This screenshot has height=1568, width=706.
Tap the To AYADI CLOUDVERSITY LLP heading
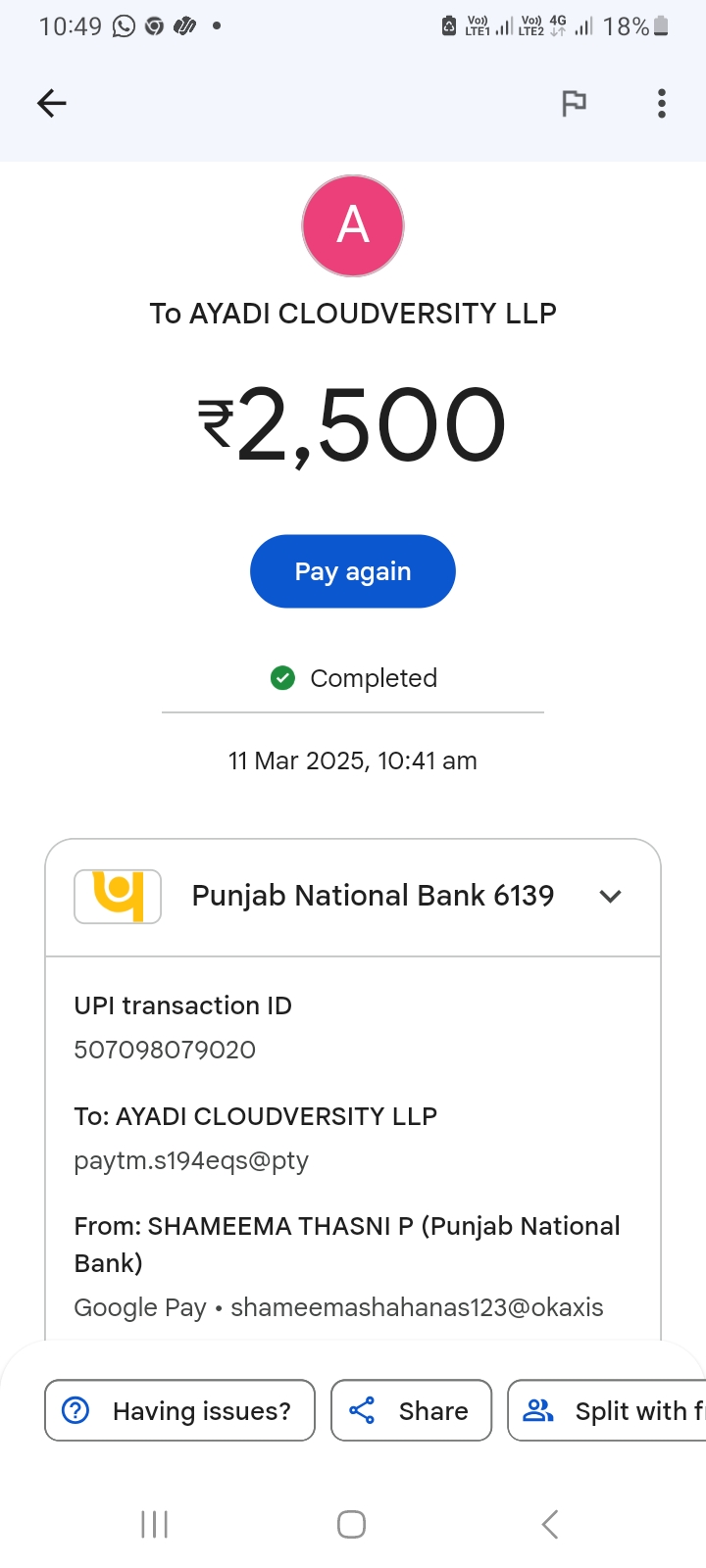353,314
